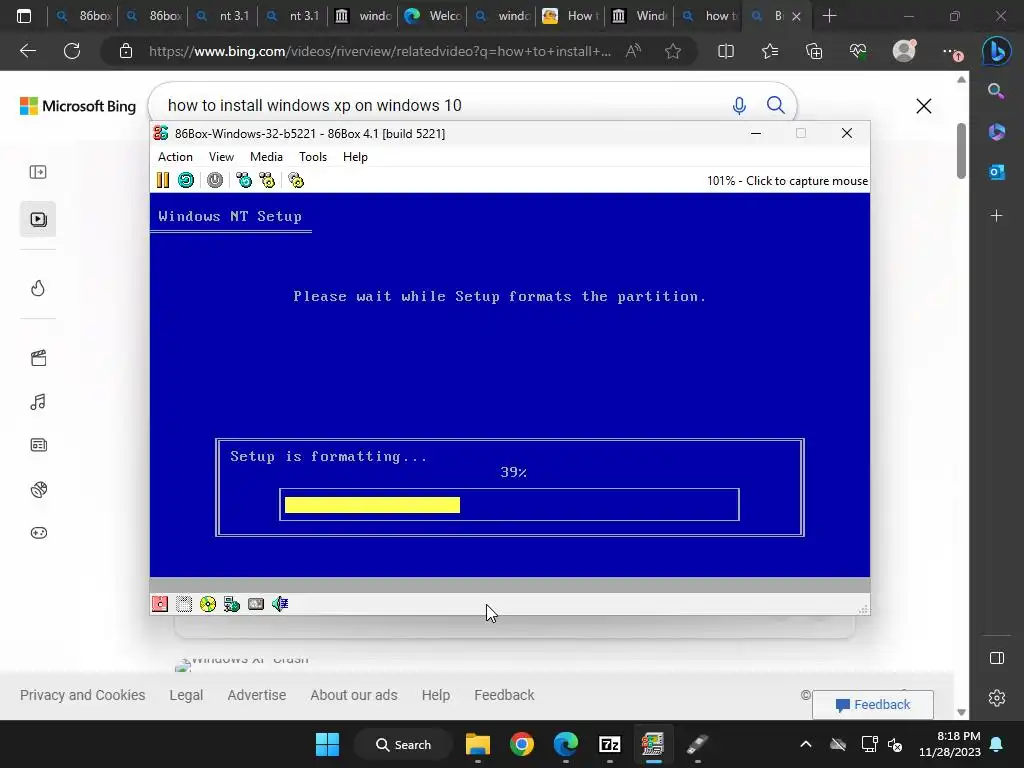Open Browser essentials heart icon
This screenshot has width=1024, height=768.
[858, 51]
